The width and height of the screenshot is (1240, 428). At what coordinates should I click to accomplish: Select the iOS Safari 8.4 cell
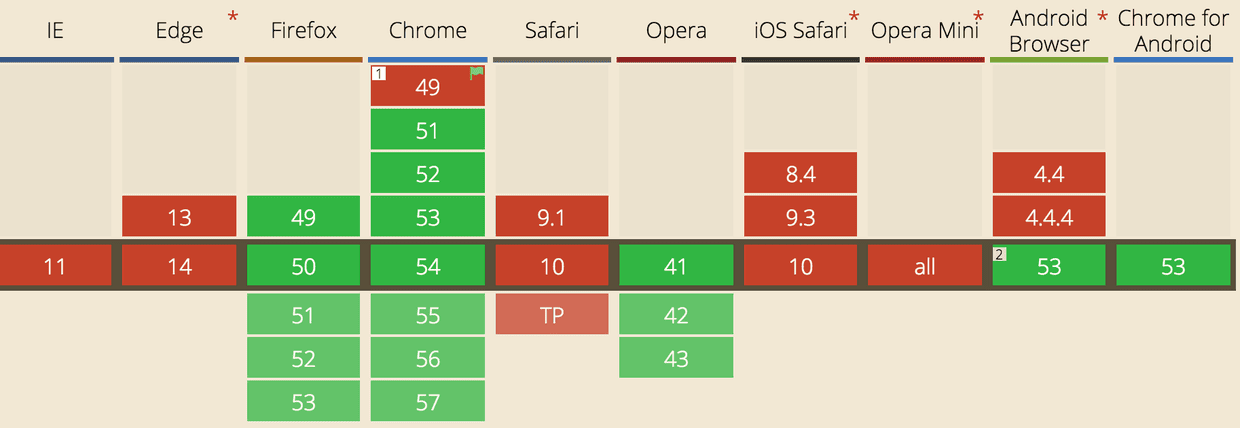(800, 174)
